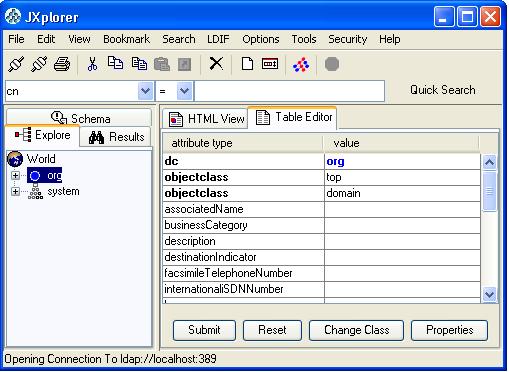Click the table scrollbar up arrow
Screen dimensions: 509x372
(x=489, y=162)
